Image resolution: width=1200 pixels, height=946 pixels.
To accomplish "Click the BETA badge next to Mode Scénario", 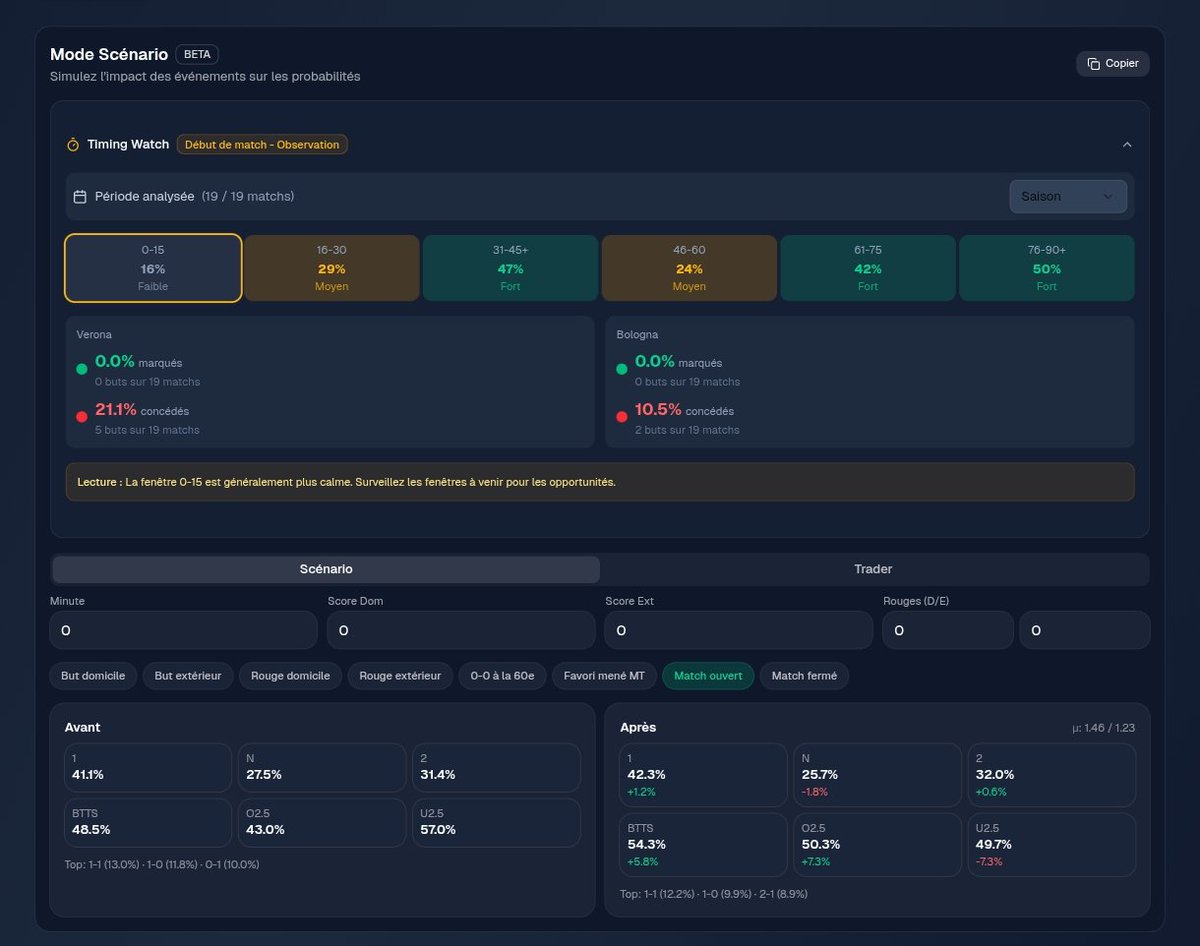I will (197, 54).
